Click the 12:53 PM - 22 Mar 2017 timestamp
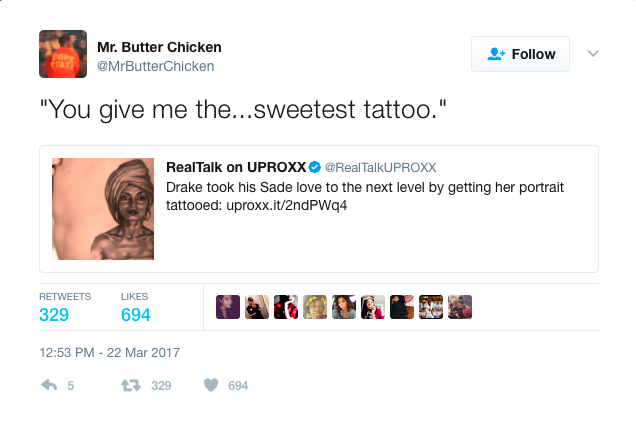 point(109,353)
